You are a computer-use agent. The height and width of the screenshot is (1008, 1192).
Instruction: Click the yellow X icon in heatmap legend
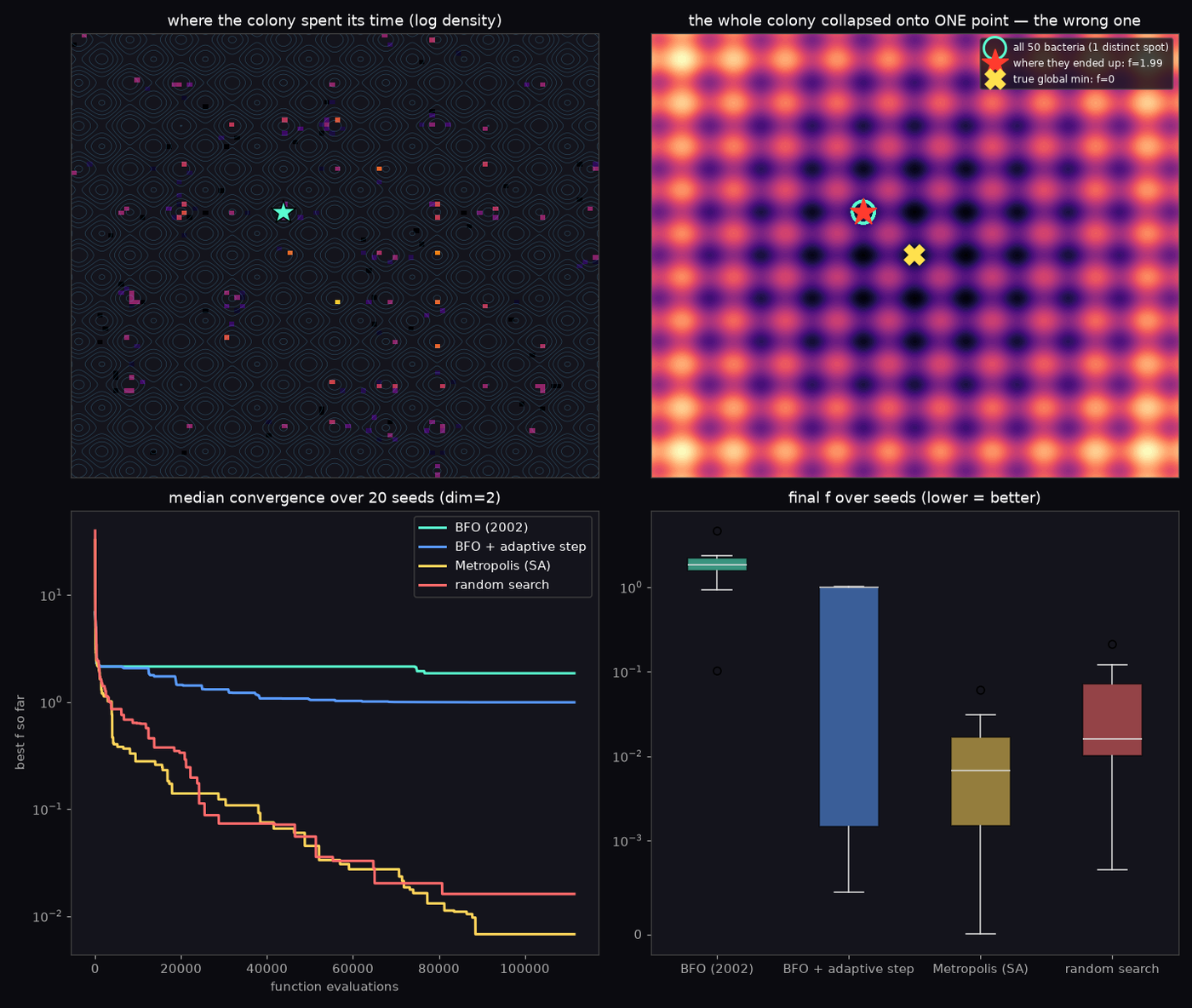click(994, 79)
